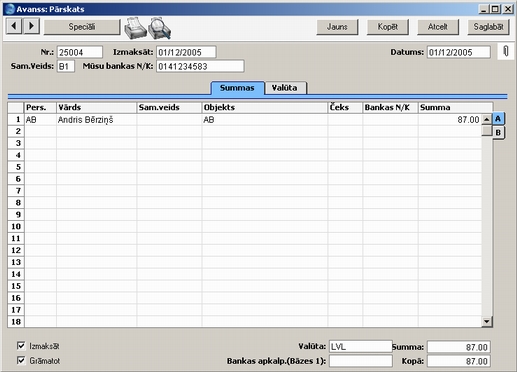Image resolution: width=517 pixels, height=372 pixels.
Task: Select flip B side tab
Action: click(498, 133)
